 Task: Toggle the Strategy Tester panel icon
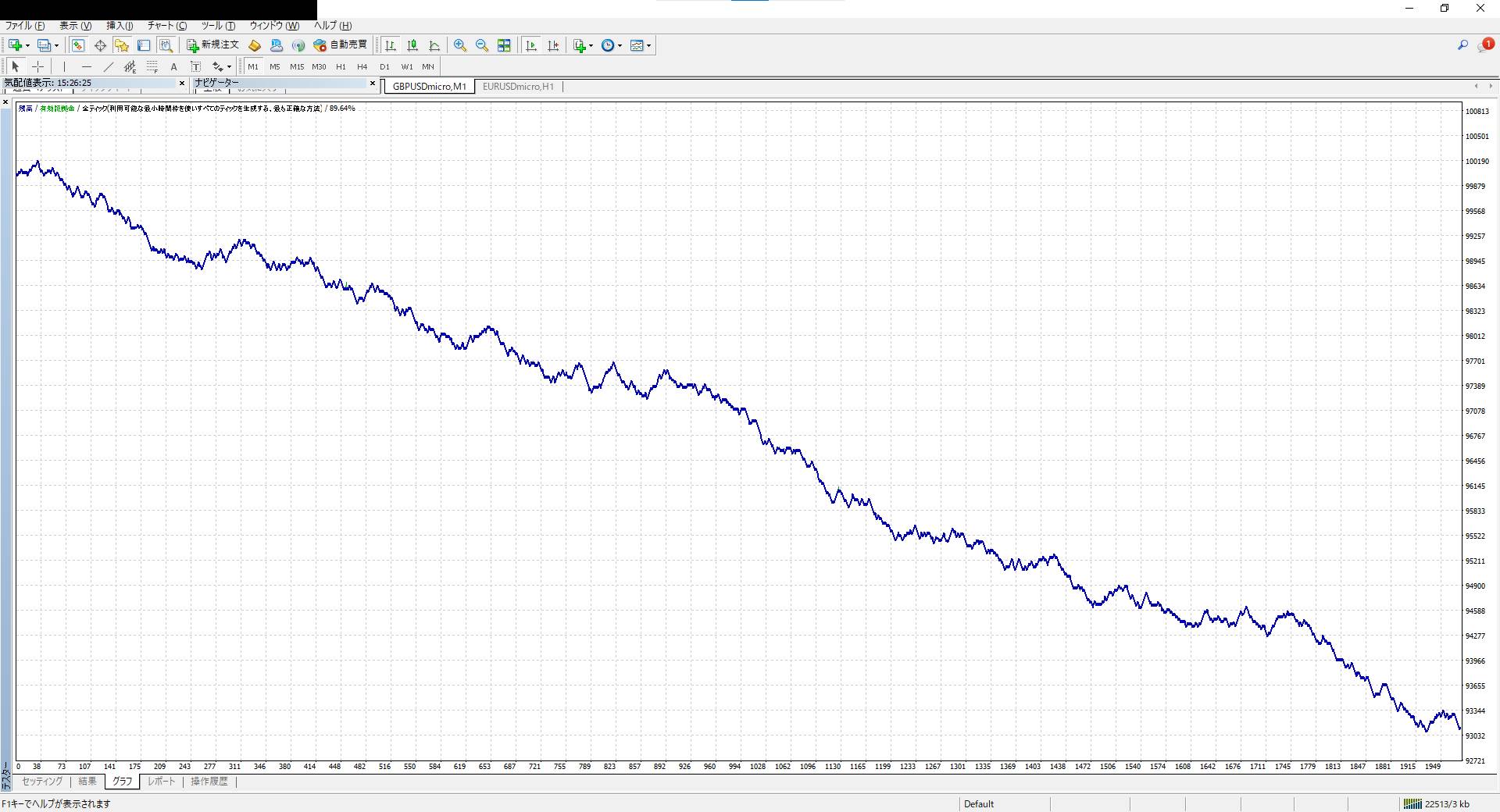(166, 45)
